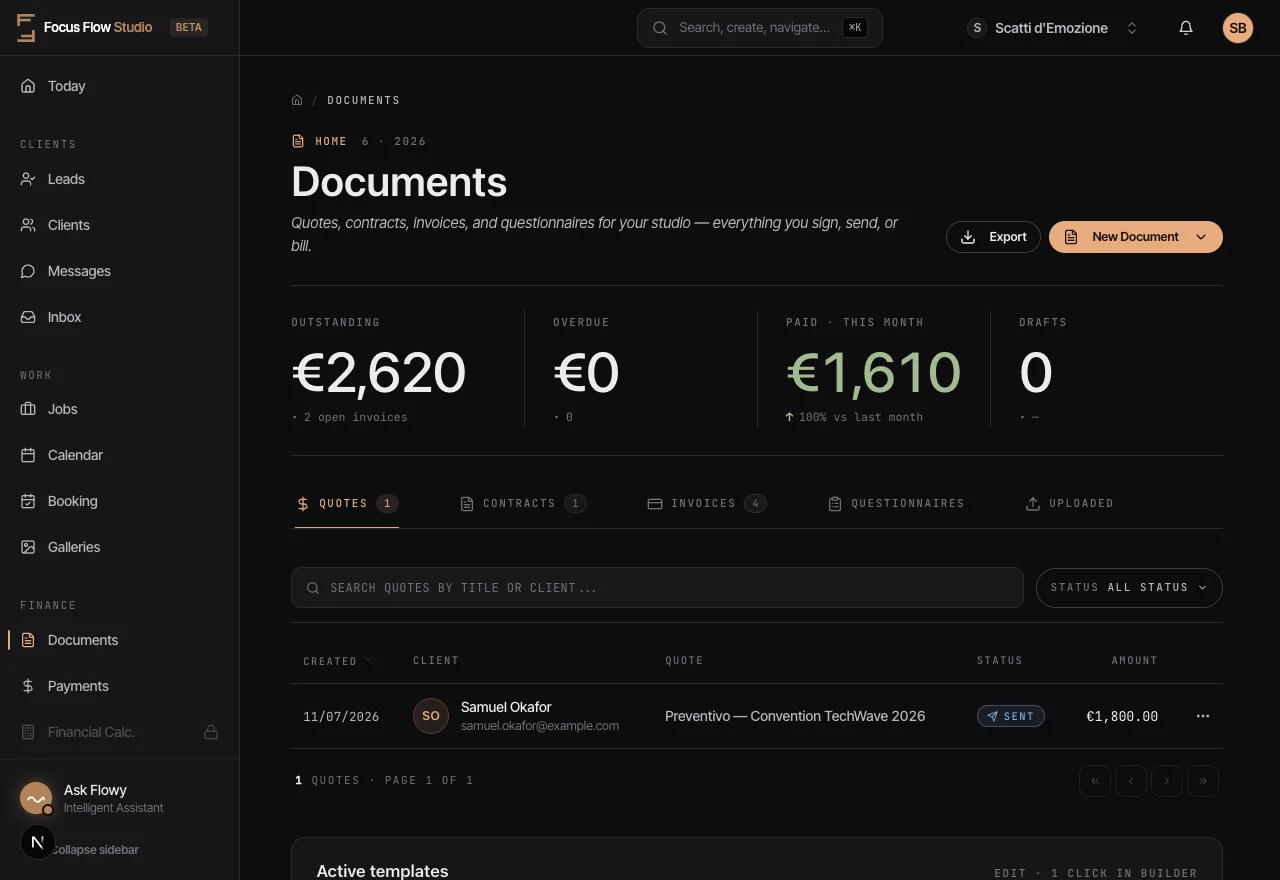The width and height of the screenshot is (1280, 880).
Task: Click the lock icon beside Financial Calc.
Action: (211, 732)
